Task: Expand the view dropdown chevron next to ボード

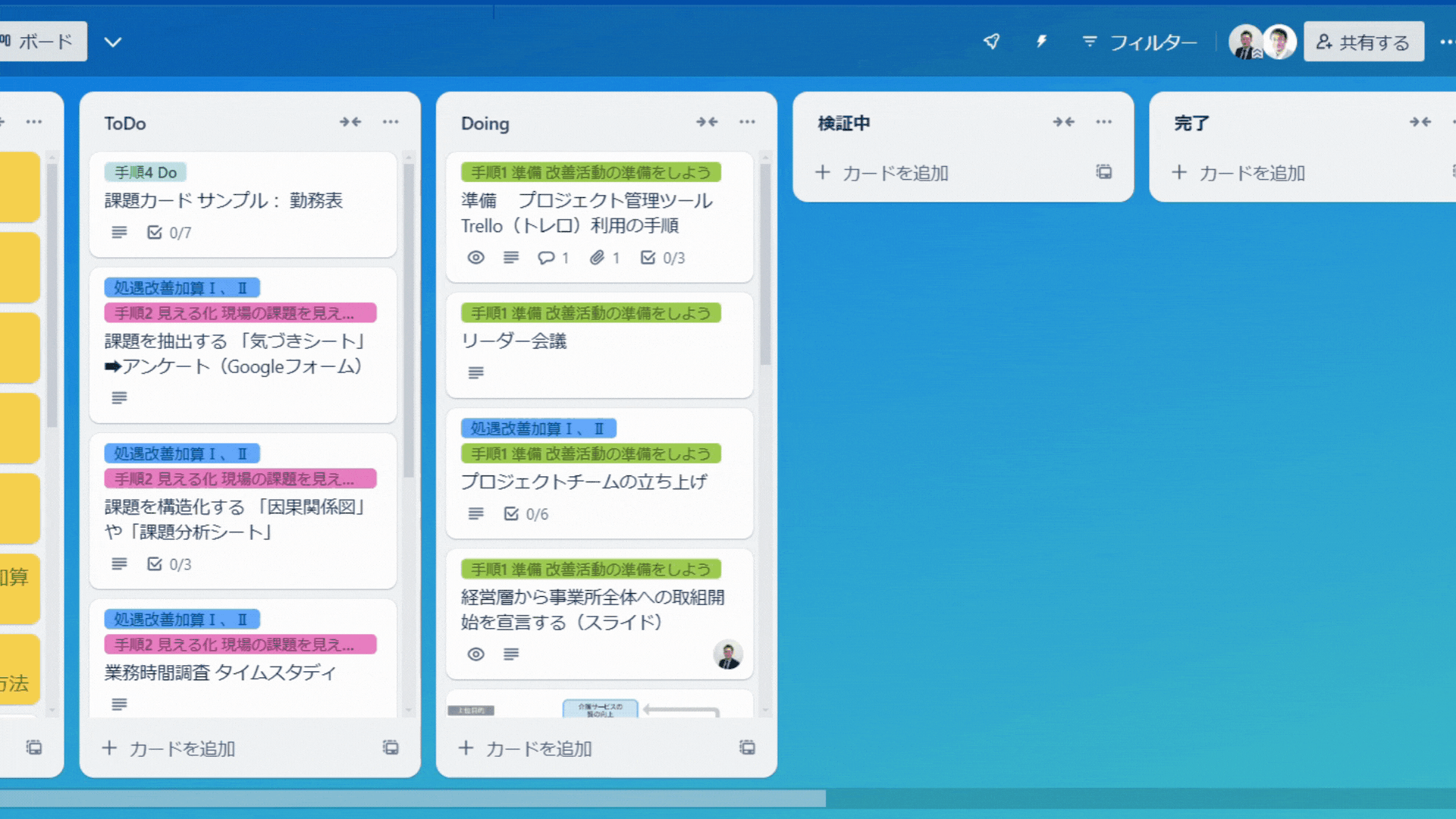Action: [113, 42]
